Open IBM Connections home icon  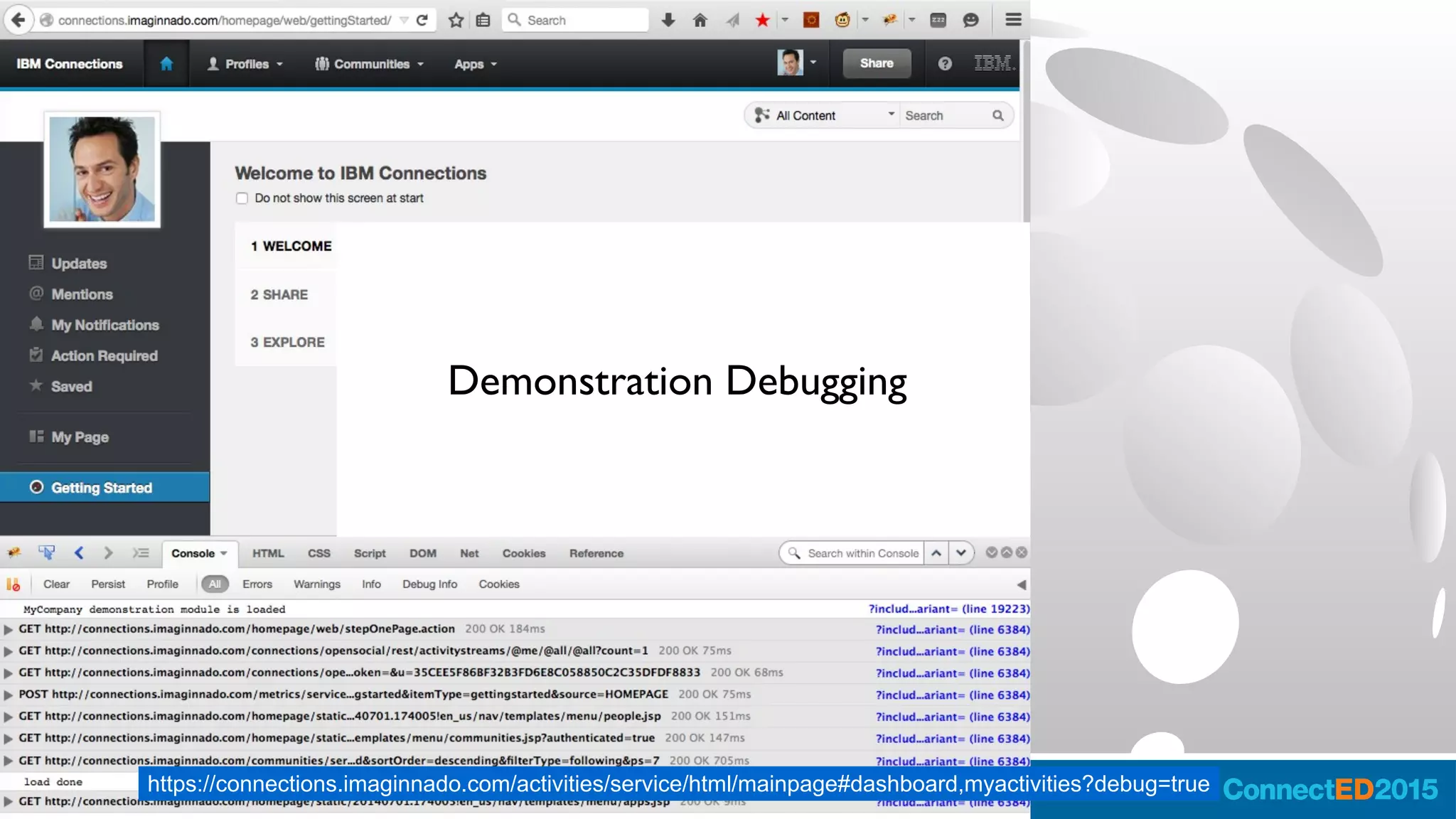click(166, 64)
